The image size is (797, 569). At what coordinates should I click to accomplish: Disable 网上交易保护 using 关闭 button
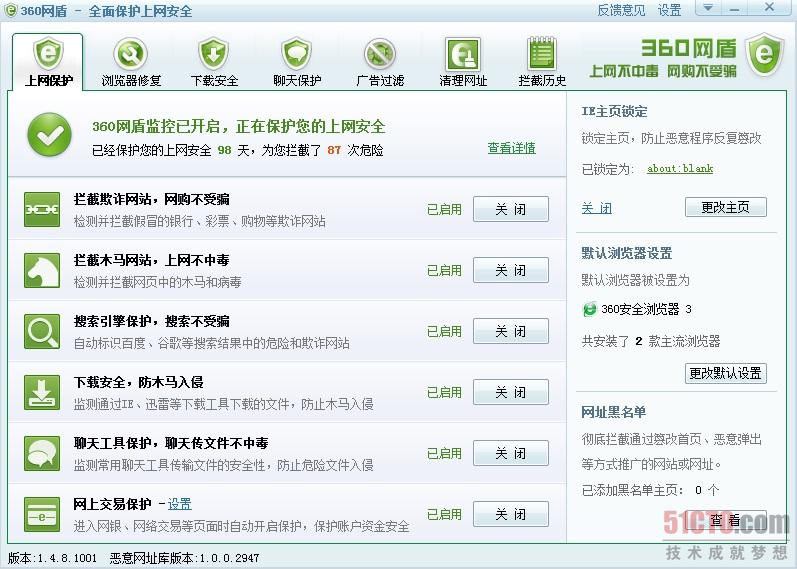[x=511, y=514]
